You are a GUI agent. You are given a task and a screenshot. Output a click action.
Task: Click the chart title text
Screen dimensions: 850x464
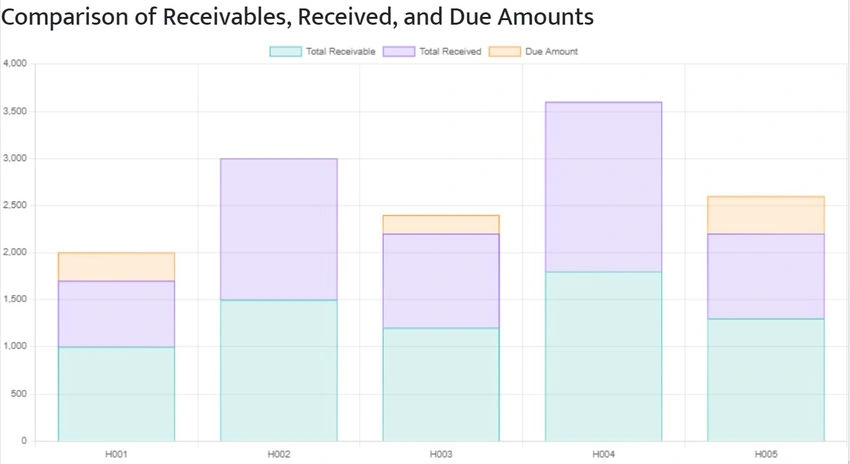[298, 17]
